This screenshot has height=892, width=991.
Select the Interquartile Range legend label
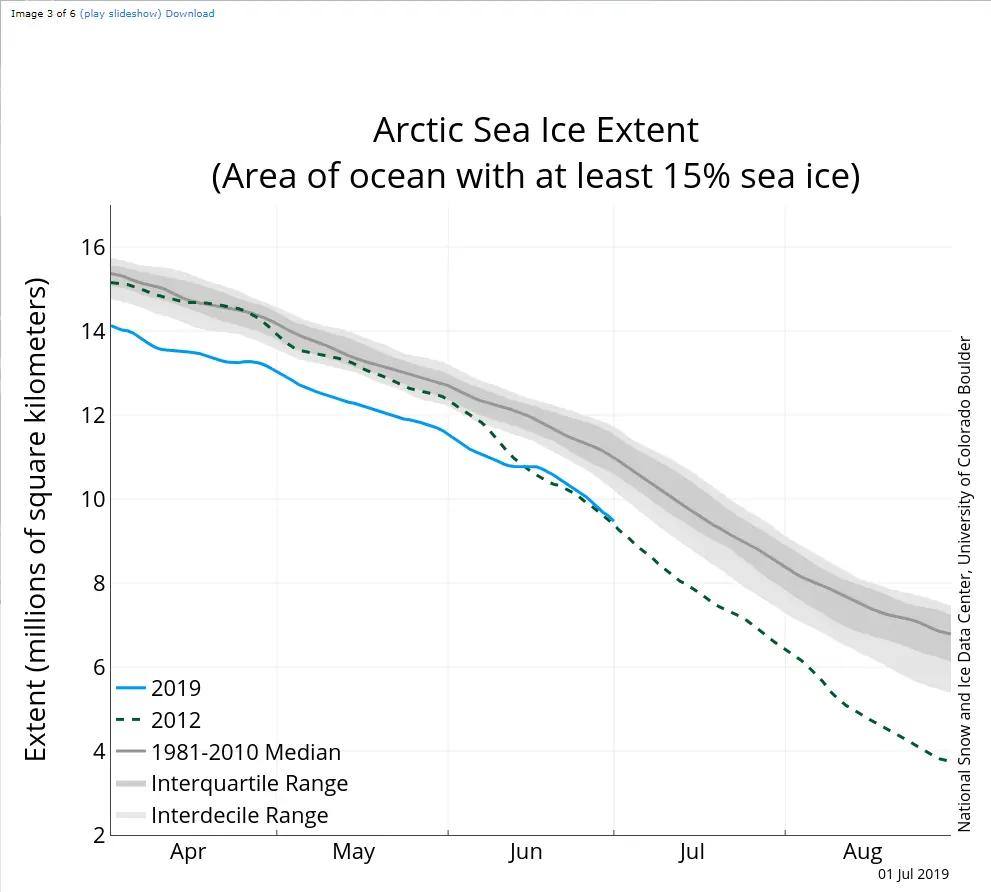[249, 783]
